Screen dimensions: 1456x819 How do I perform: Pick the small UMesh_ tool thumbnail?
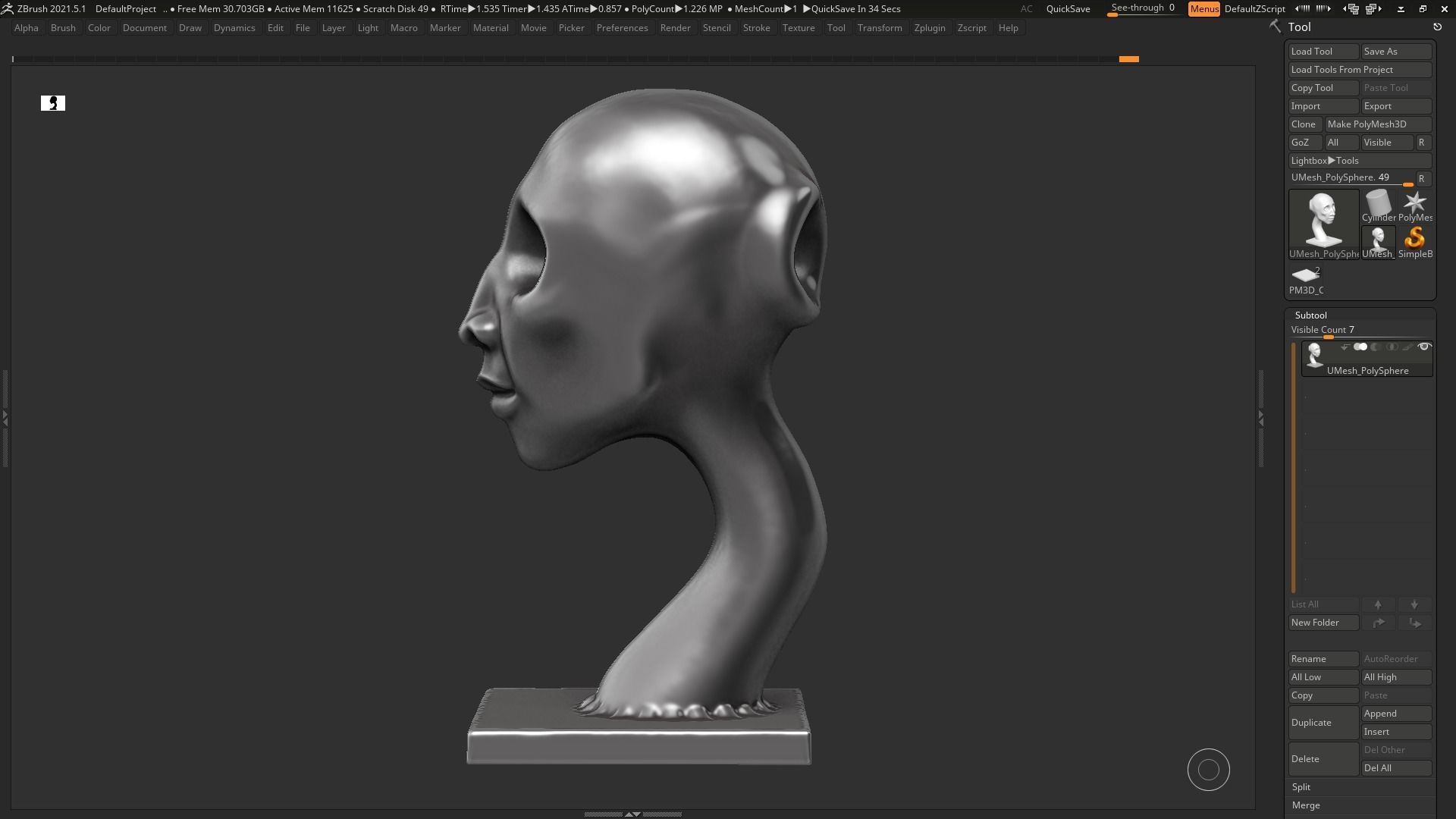click(x=1378, y=242)
